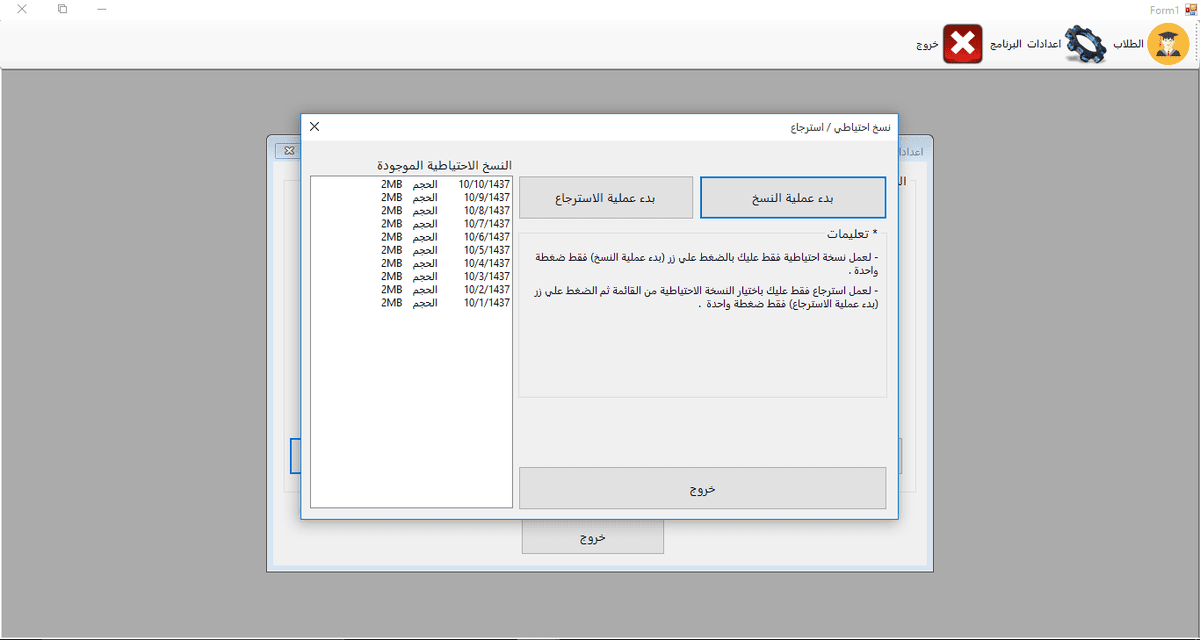1200x640 pixels.
Task: Start backup with بدء عملية النسخ button
Action: click(x=793, y=198)
